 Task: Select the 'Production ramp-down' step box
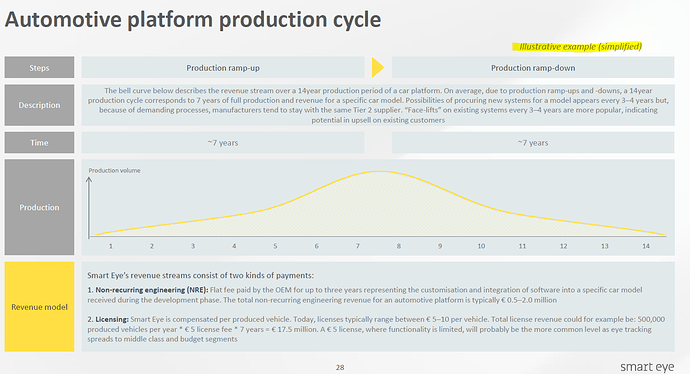tap(533, 68)
